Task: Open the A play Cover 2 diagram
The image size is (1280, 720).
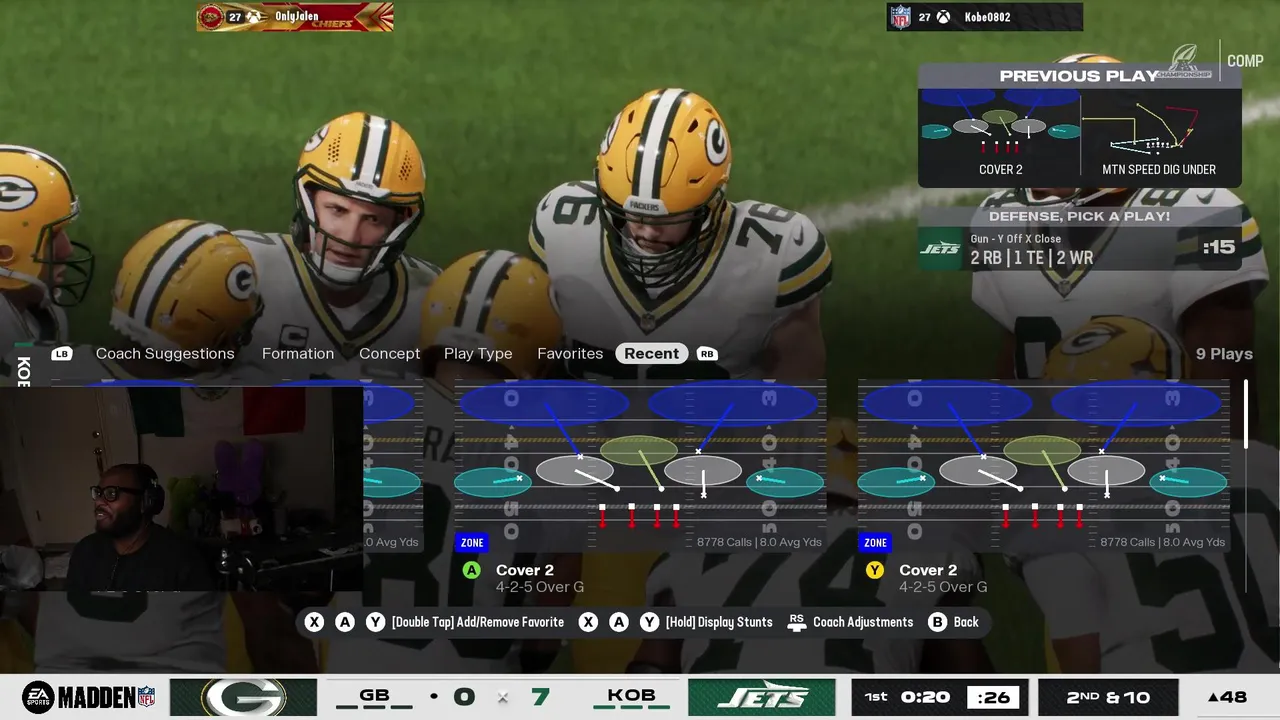Action: [640, 465]
